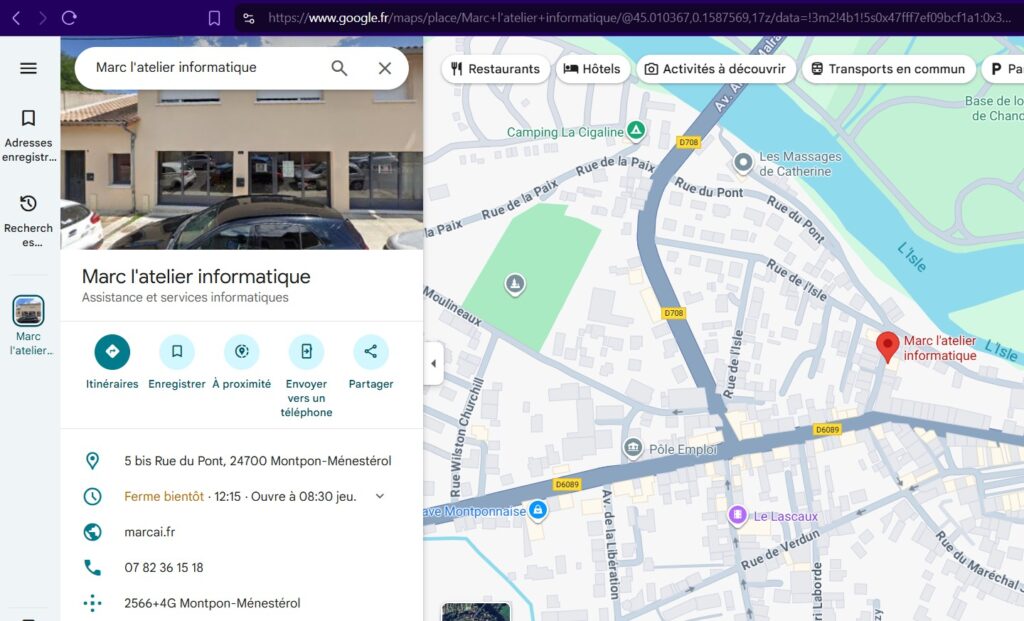Click the globe icon beside marcai.fr
Image resolution: width=1024 pixels, height=621 pixels.
[x=93, y=532]
